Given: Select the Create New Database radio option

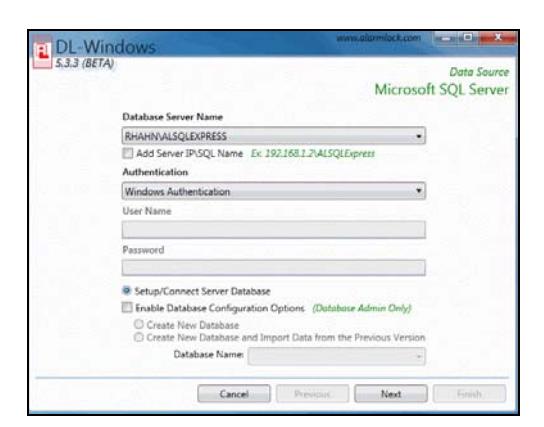Looking at the screenshot, I should pos(139,324).
